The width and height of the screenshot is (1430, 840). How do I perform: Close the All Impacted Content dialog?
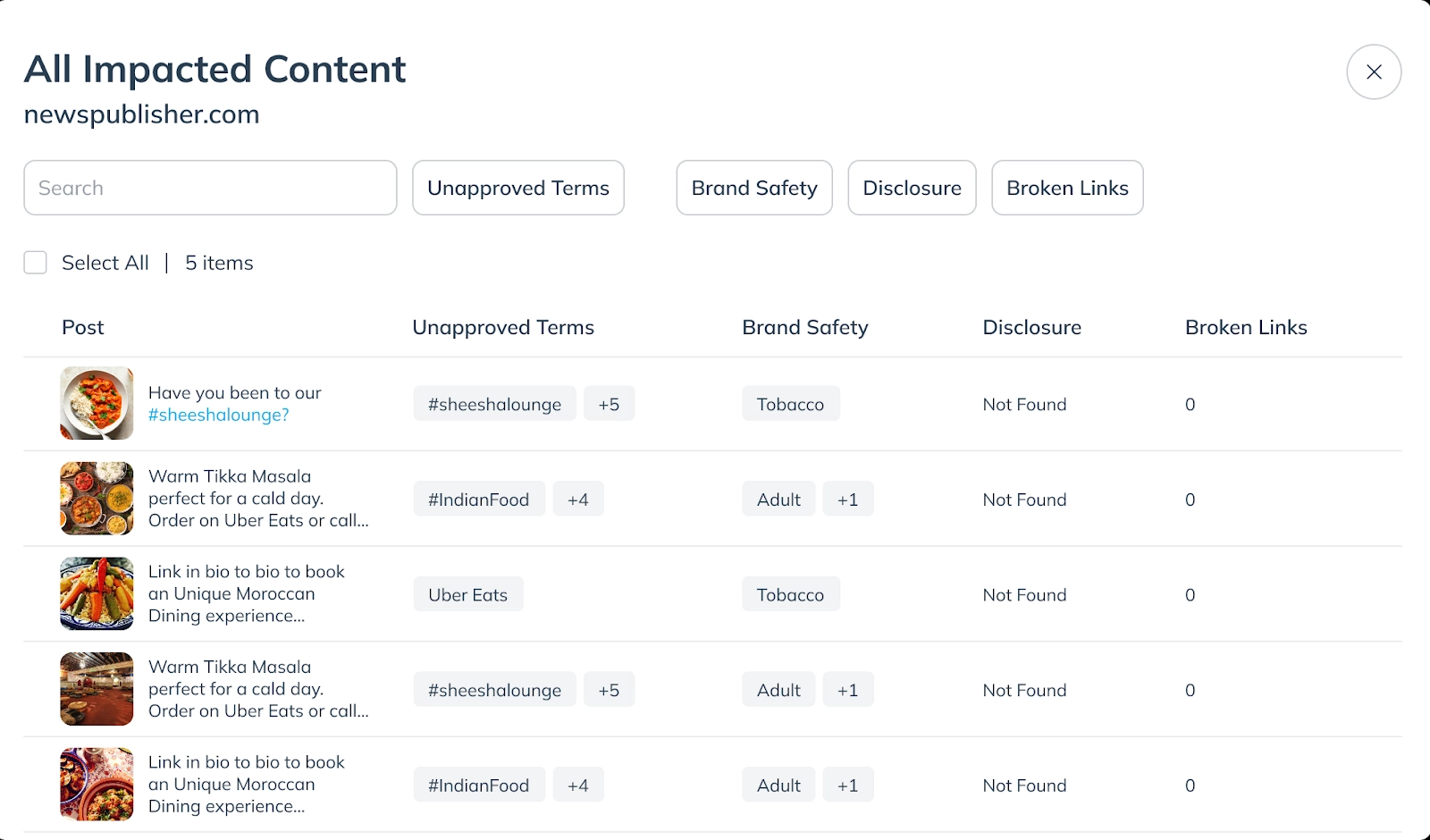(1374, 71)
